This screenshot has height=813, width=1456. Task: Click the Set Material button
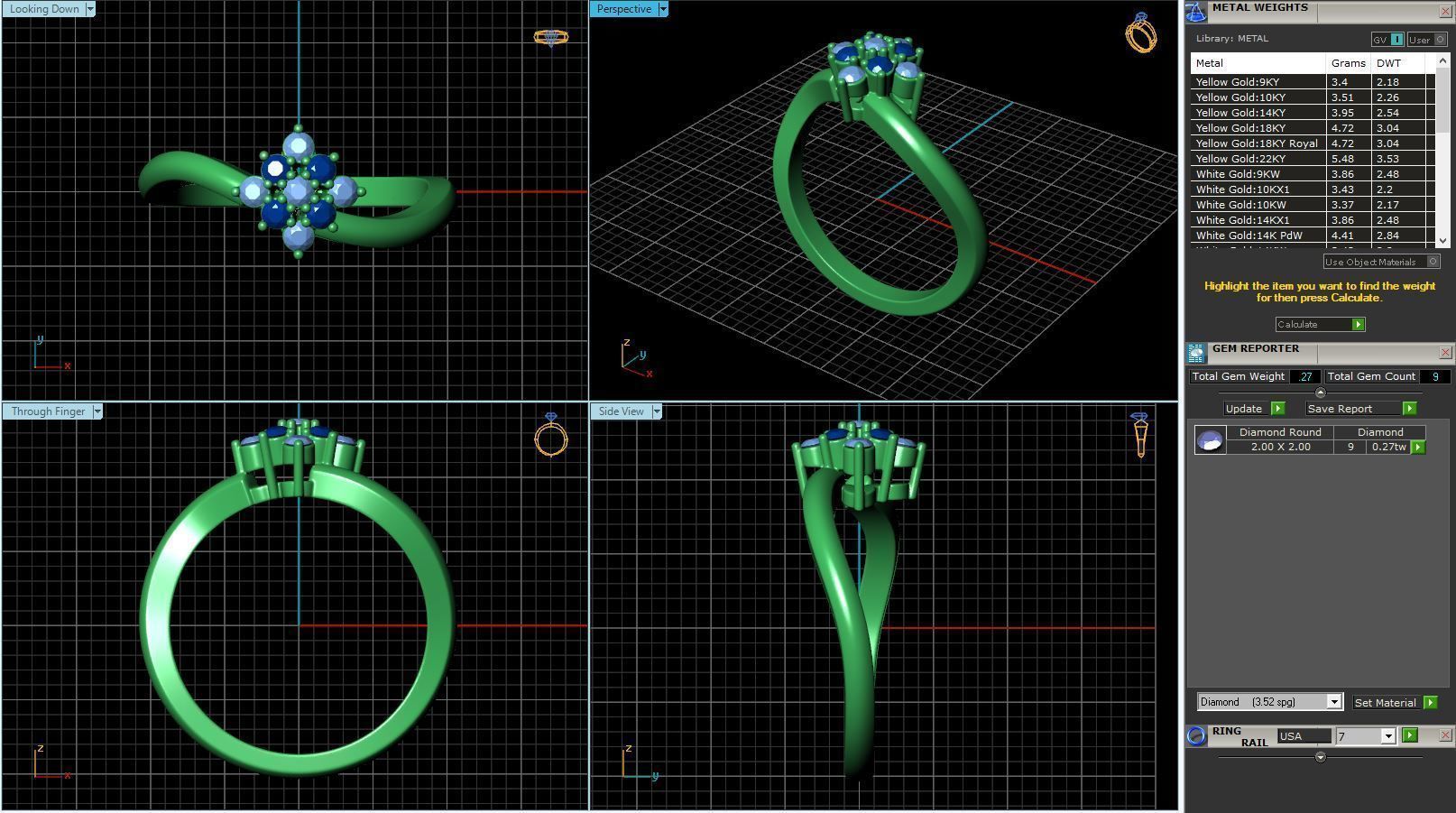pyautogui.click(x=1386, y=702)
